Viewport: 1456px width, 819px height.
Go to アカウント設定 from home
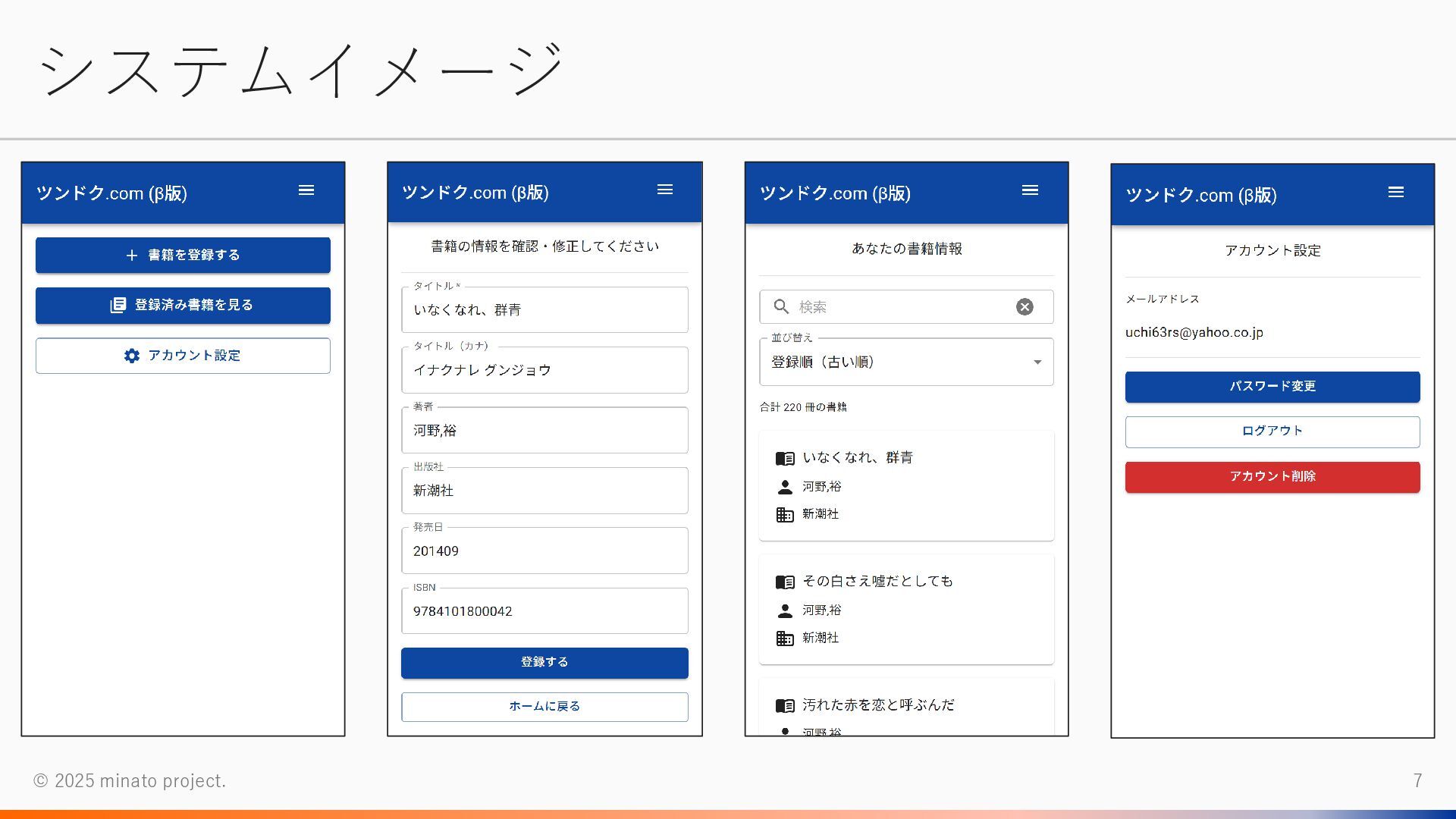(183, 356)
